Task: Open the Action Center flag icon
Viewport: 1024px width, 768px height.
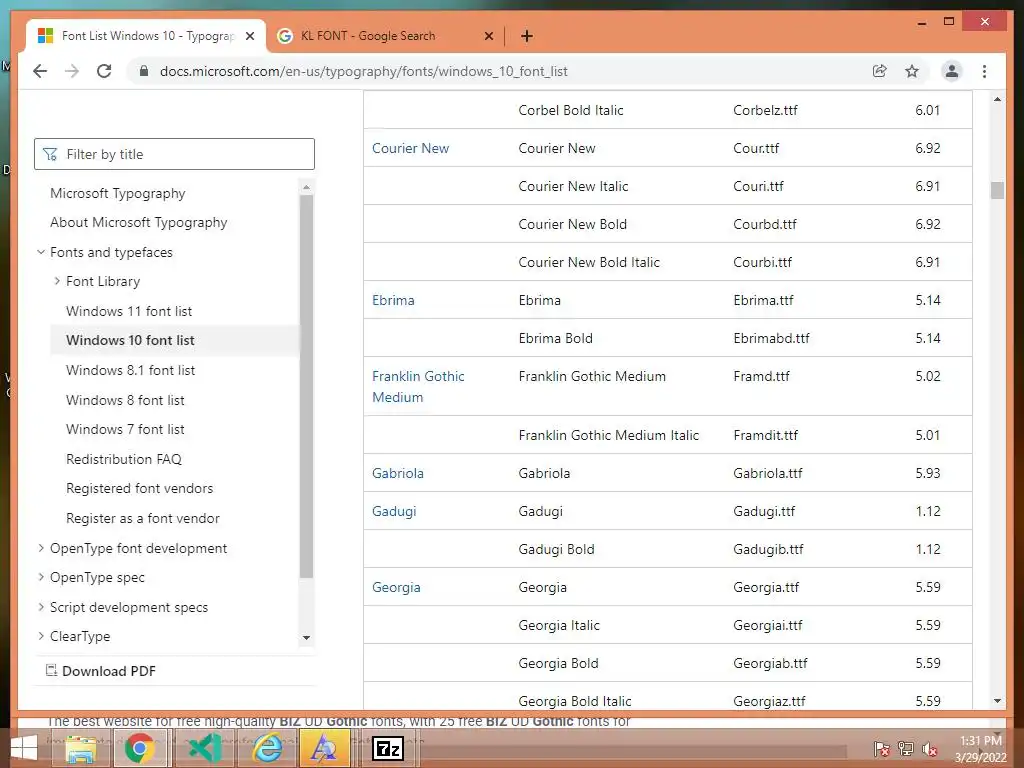Action: point(882,749)
